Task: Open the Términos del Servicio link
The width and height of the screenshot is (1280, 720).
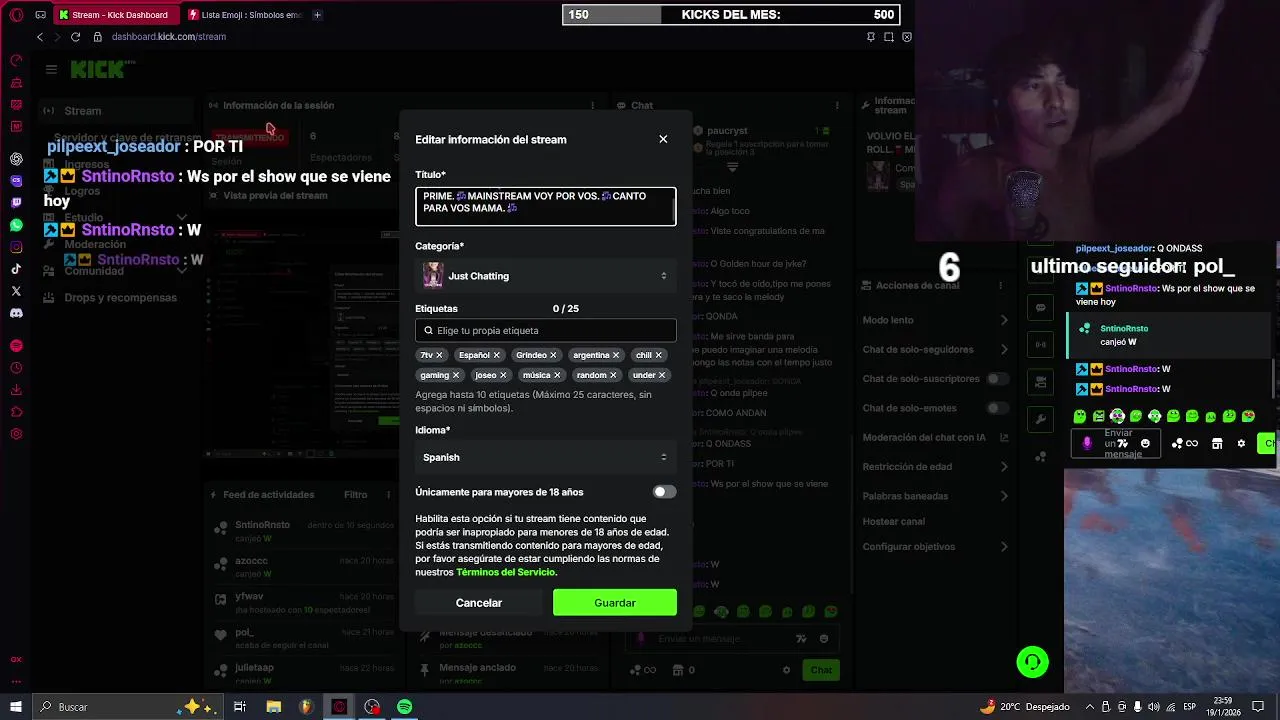Action: pyautogui.click(x=505, y=572)
